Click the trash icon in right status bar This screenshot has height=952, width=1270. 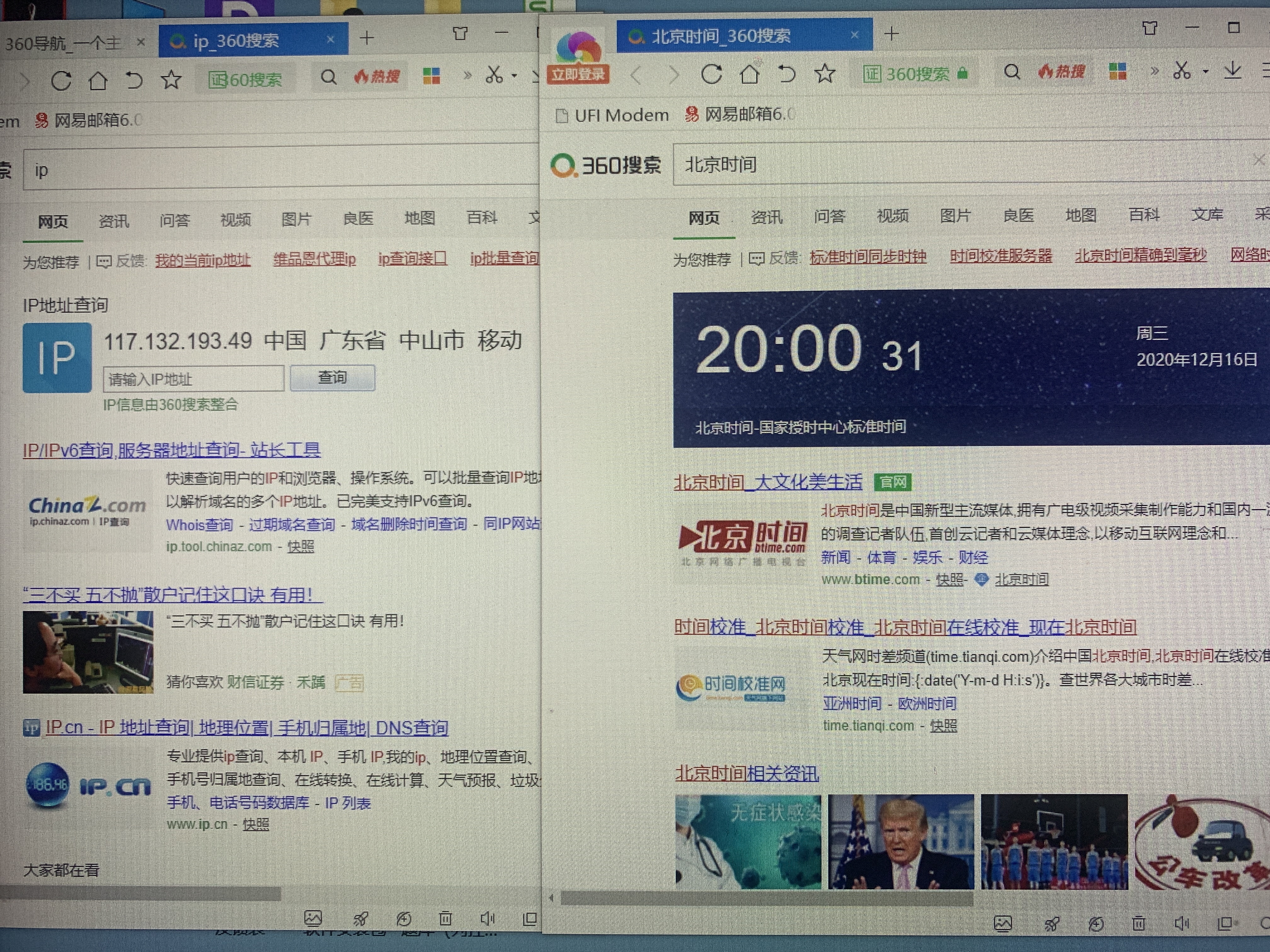click(1139, 923)
